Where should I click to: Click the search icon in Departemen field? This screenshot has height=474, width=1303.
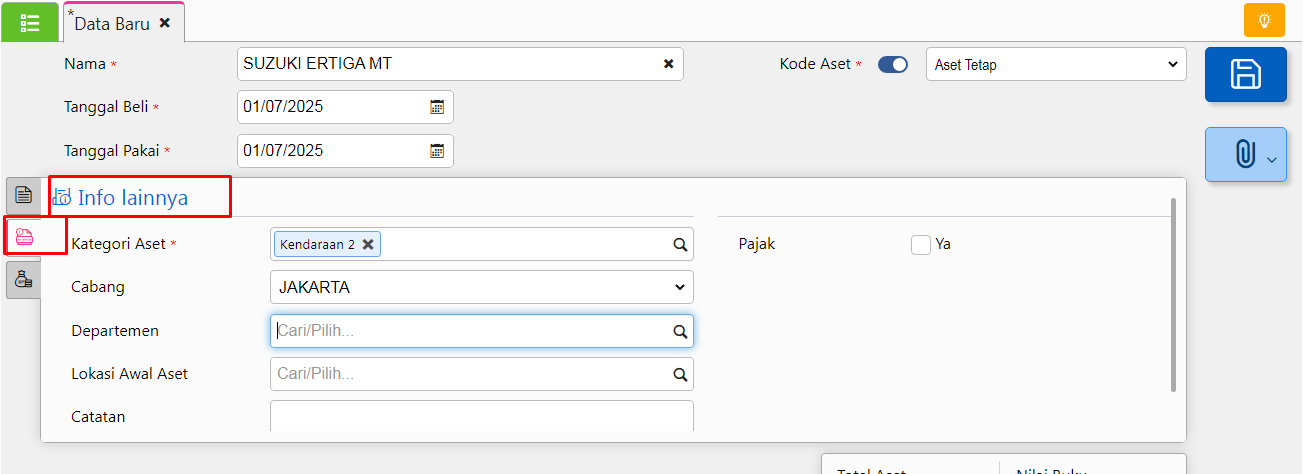[x=680, y=331]
